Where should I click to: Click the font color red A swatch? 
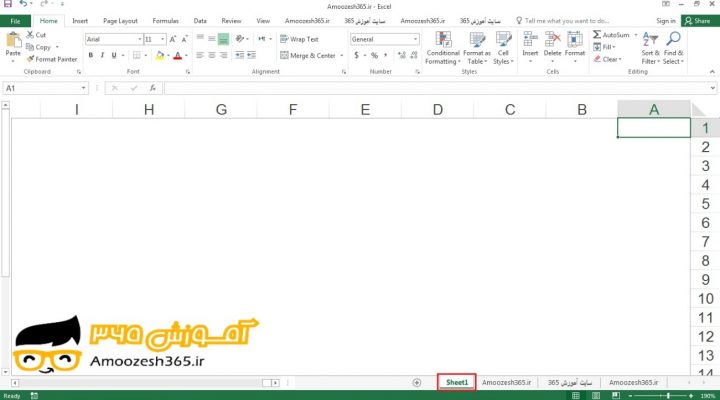(178, 56)
